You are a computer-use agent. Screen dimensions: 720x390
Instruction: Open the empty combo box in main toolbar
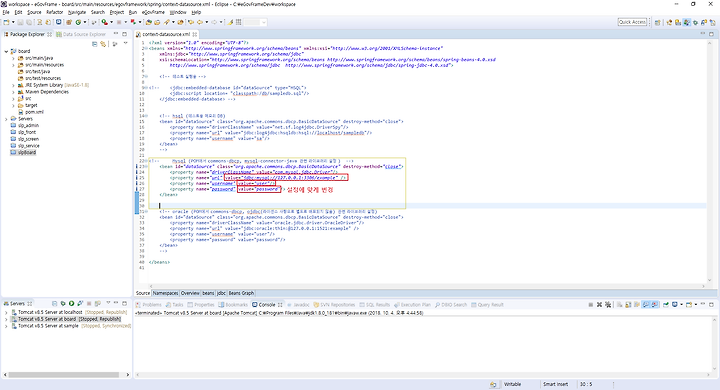click(255, 22)
